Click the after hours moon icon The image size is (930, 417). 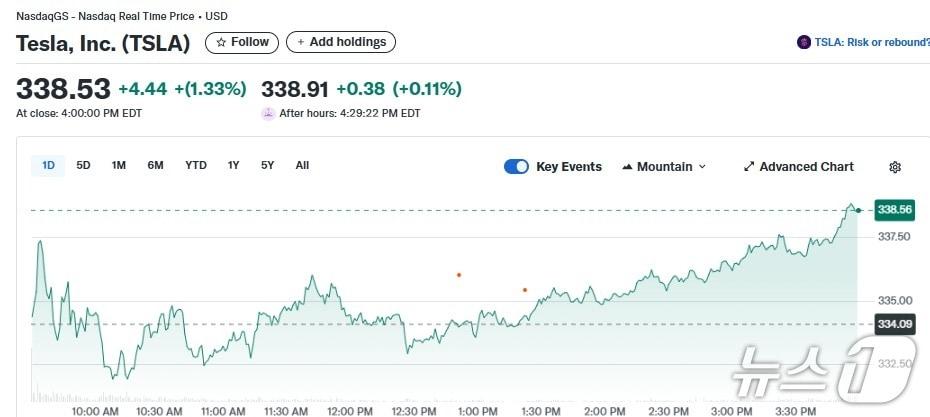coord(268,113)
